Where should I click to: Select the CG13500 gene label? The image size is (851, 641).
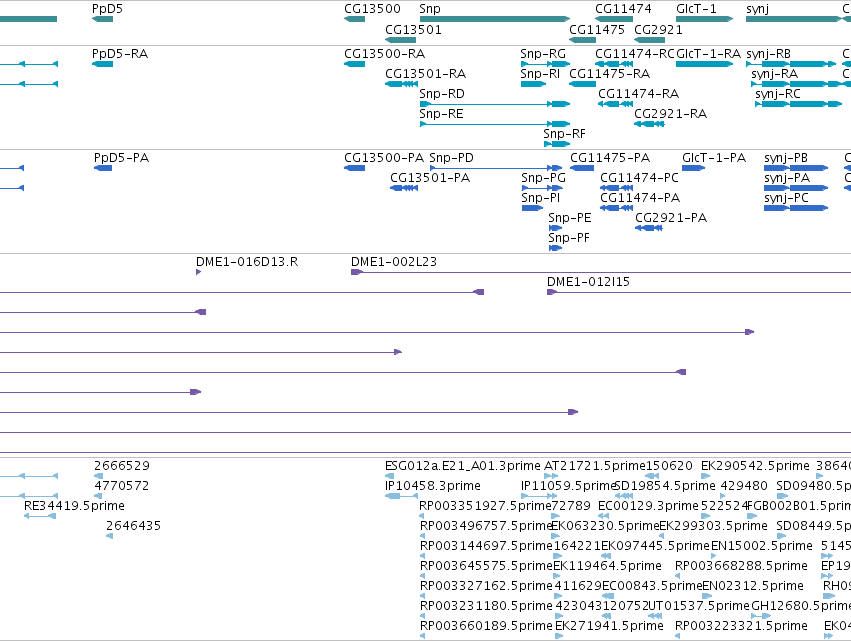(372, 9)
